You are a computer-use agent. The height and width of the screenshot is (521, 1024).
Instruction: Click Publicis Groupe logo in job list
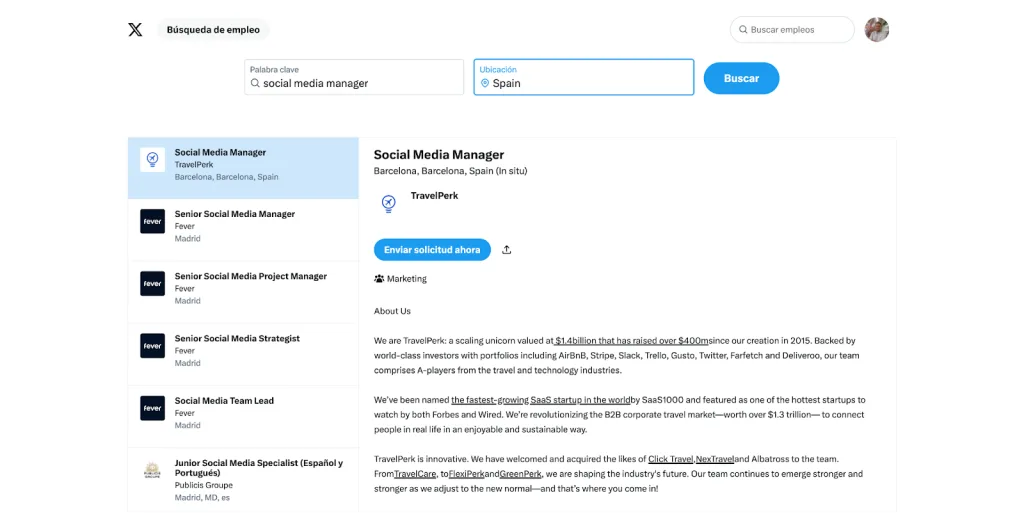[x=152, y=470]
